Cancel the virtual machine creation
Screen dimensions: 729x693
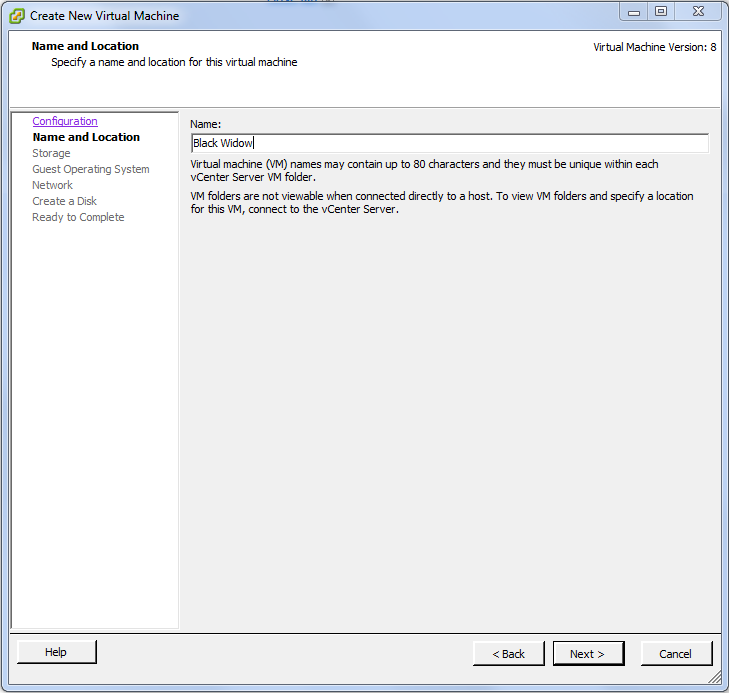676,654
